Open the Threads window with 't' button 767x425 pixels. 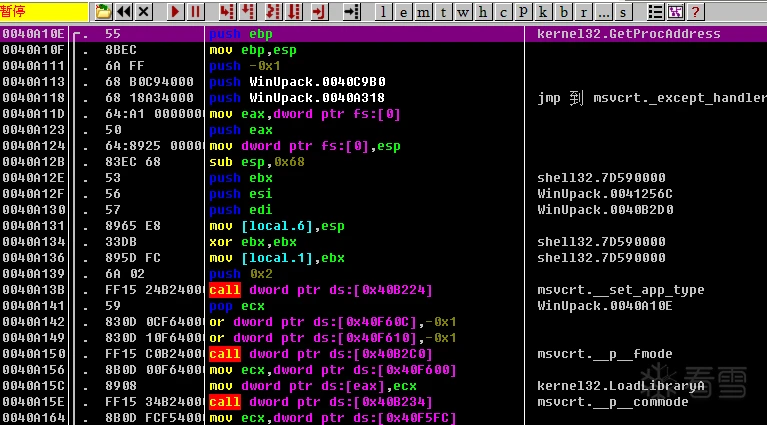(x=443, y=12)
